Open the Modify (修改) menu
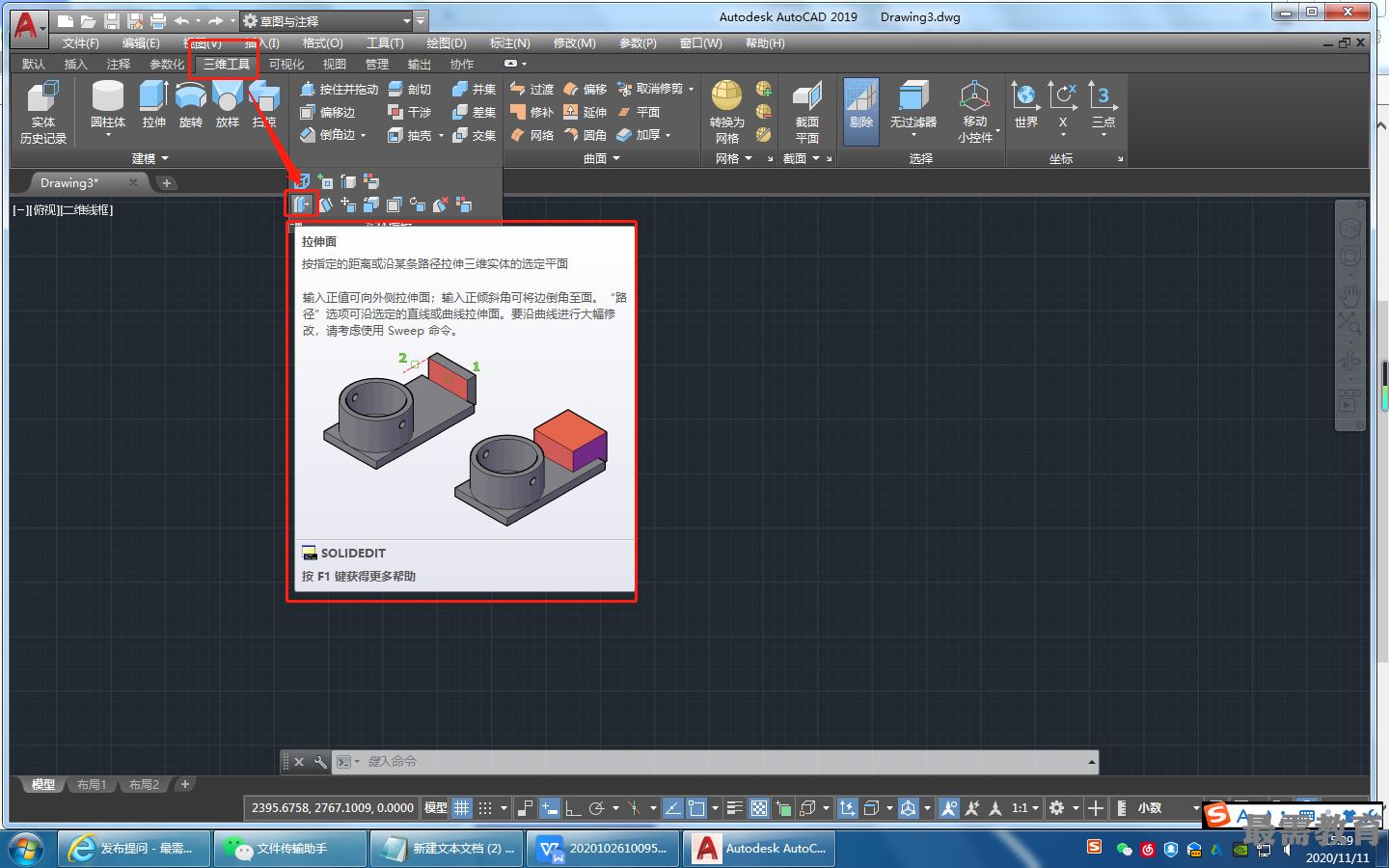The image size is (1389, 868). pyautogui.click(x=574, y=43)
